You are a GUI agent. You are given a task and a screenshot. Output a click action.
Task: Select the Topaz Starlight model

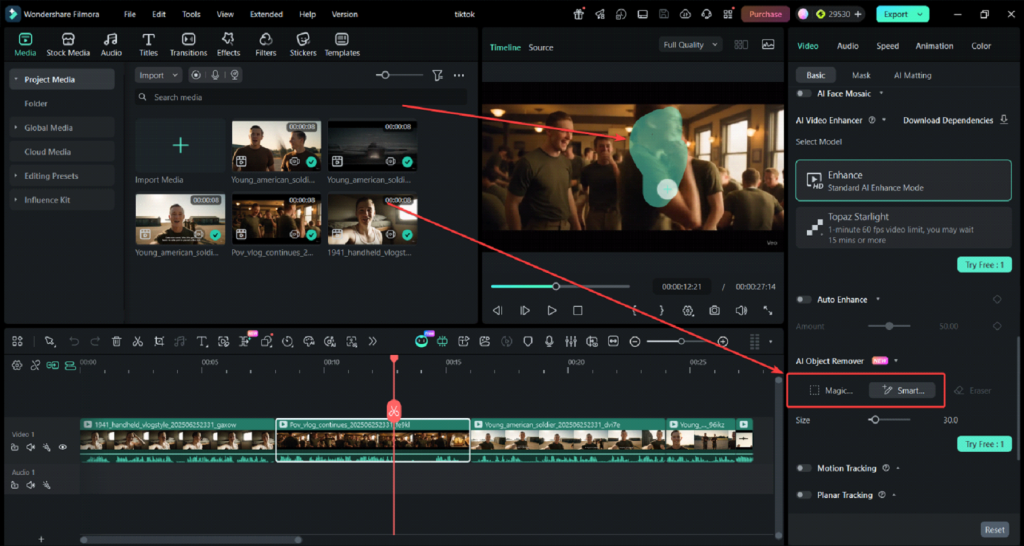coord(904,227)
